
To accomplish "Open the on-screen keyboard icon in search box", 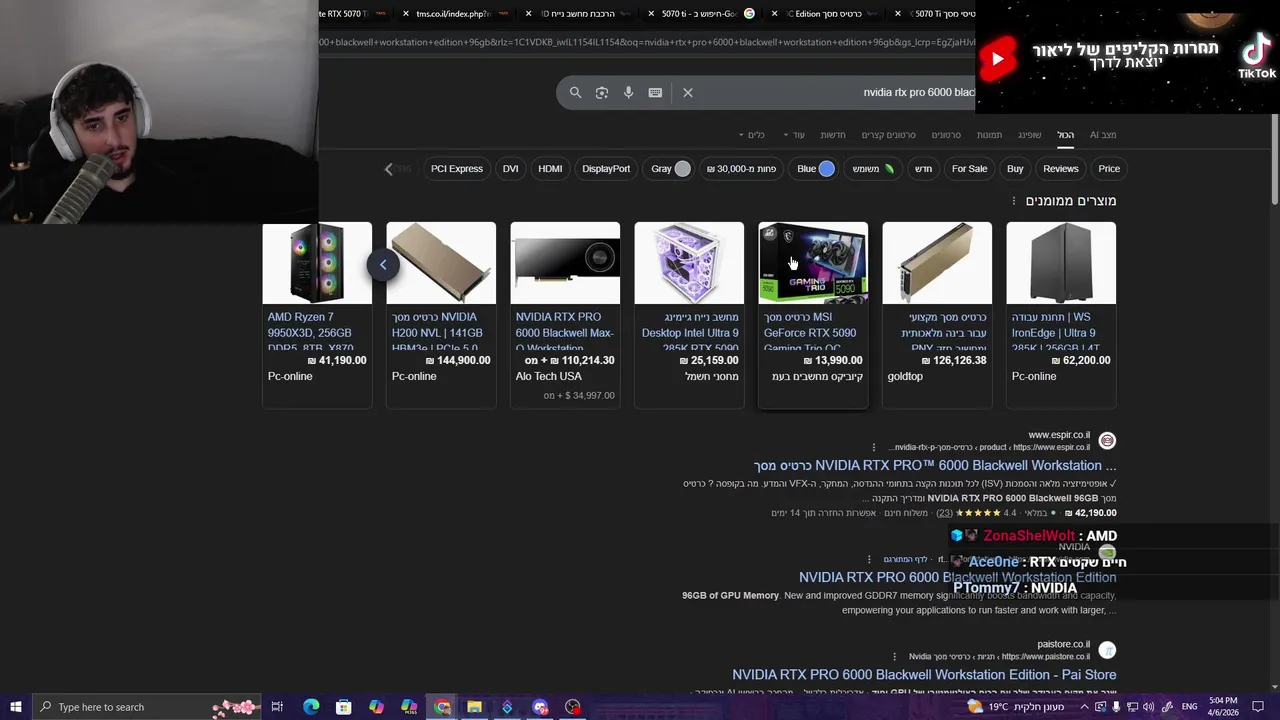I will (655, 92).
